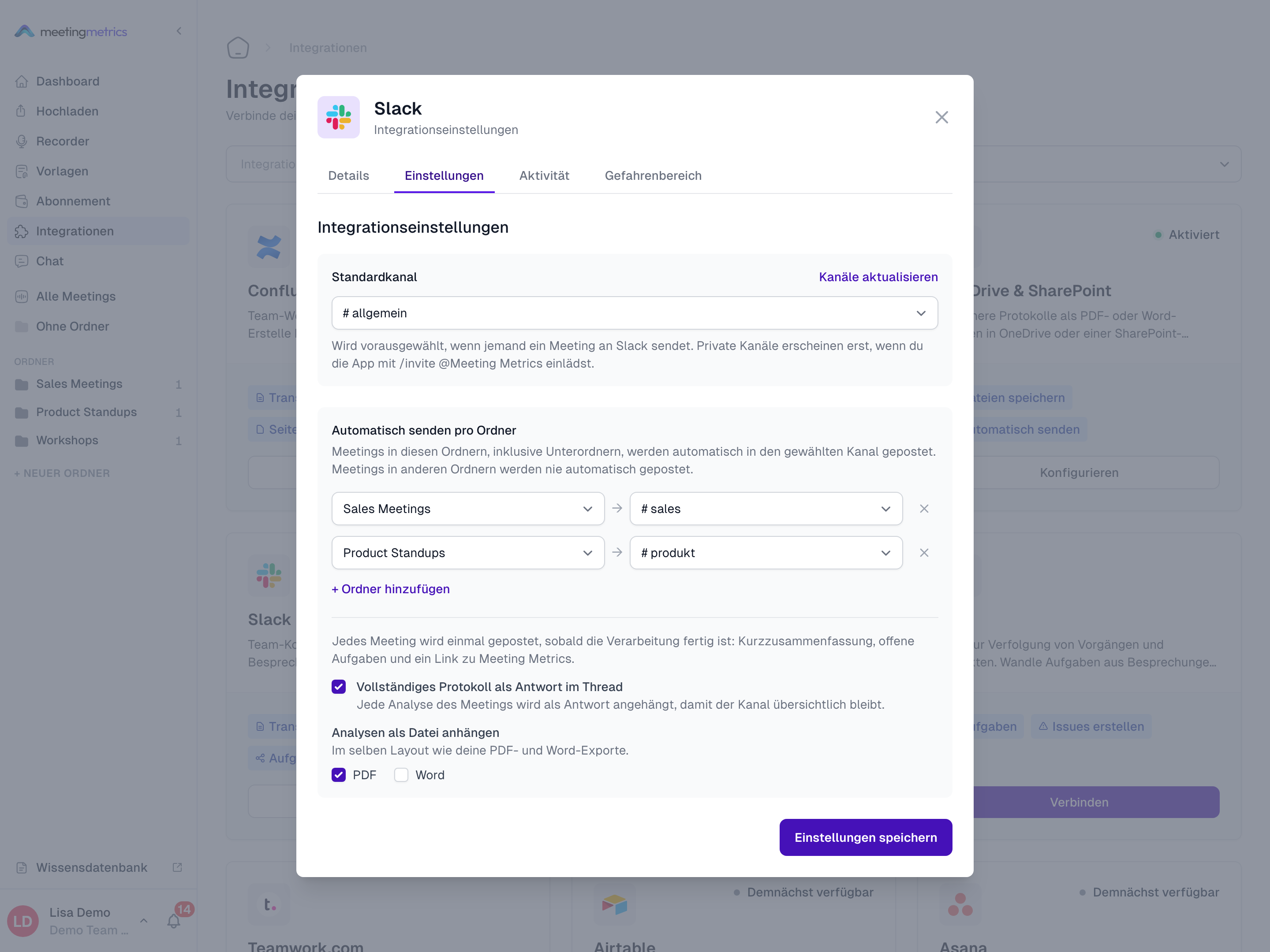Expand the integrations filter dropdown behind the dialog

pos(1224,164)
